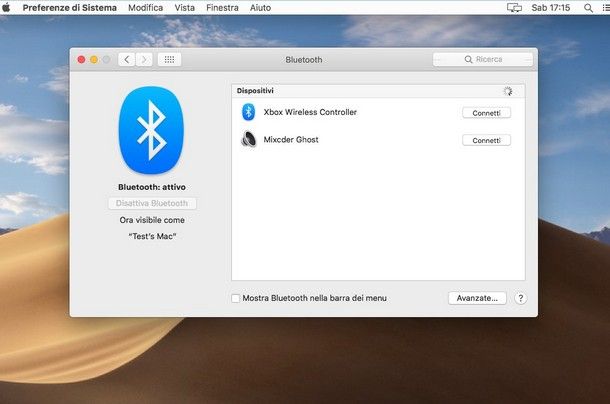Click the large Bluetooth logo
The image size is (610, 404).
click(151, 130)
